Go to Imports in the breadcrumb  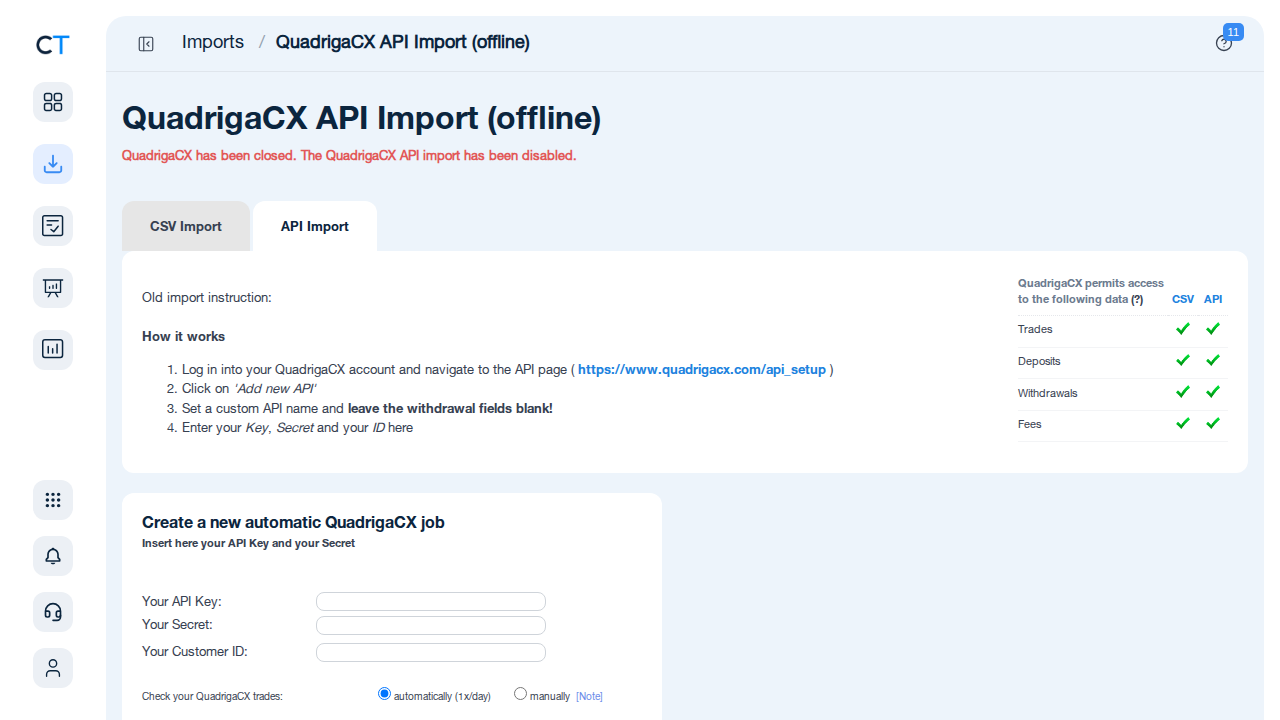[213, 42]
